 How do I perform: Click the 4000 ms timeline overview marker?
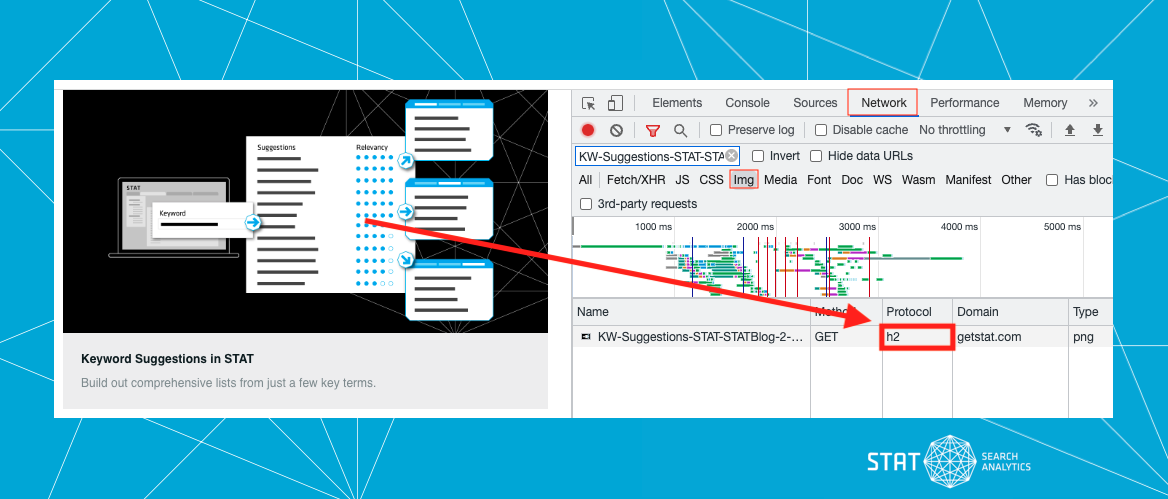tap(959, 226)
